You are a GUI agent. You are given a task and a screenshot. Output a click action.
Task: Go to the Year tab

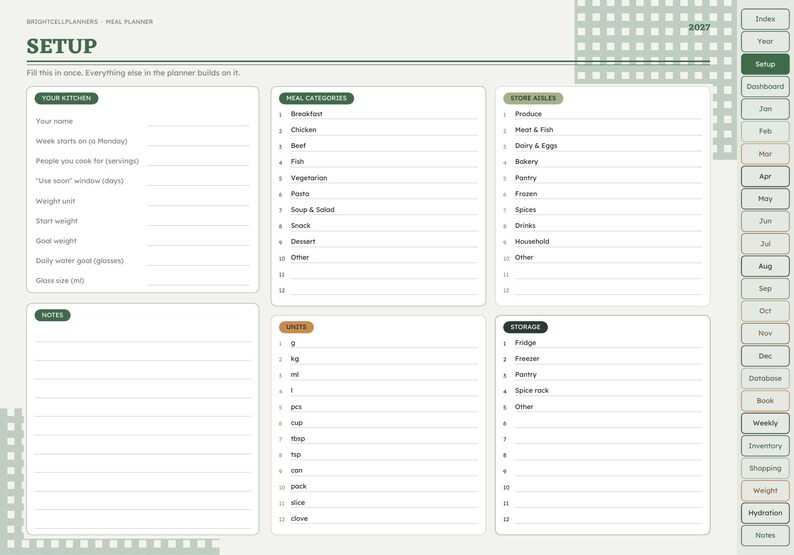(x=765, y=42)
